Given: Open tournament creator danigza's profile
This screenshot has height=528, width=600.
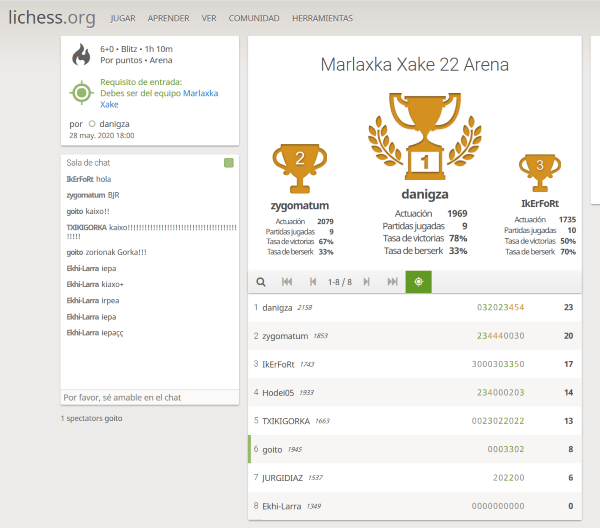Looking at the screenshot, I should point(114,123).
